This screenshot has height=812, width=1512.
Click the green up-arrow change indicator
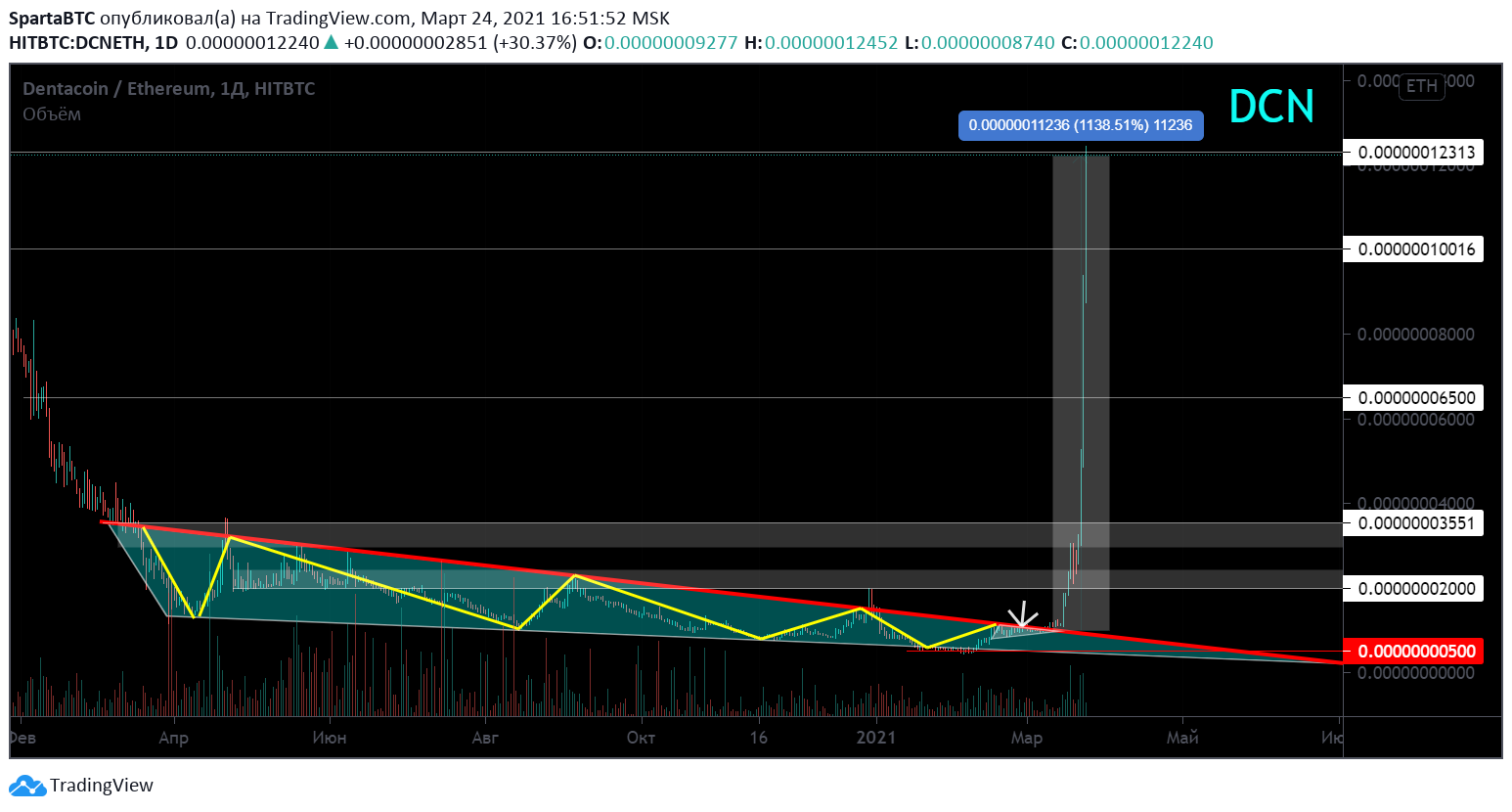(332, 42)
